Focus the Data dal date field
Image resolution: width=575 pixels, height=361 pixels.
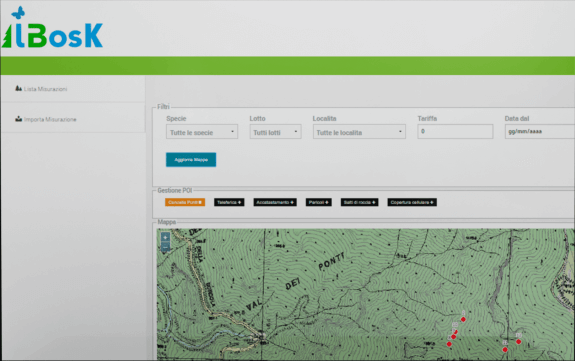tap(540, 131)
